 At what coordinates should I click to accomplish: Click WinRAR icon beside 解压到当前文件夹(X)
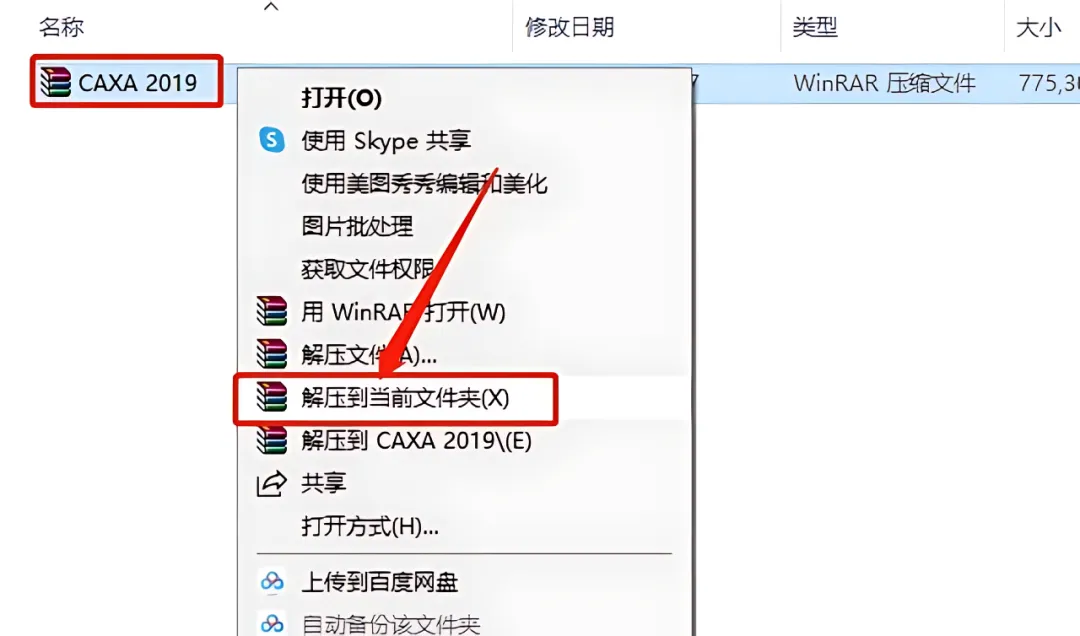pyautogui.click(x=271, y=398)
